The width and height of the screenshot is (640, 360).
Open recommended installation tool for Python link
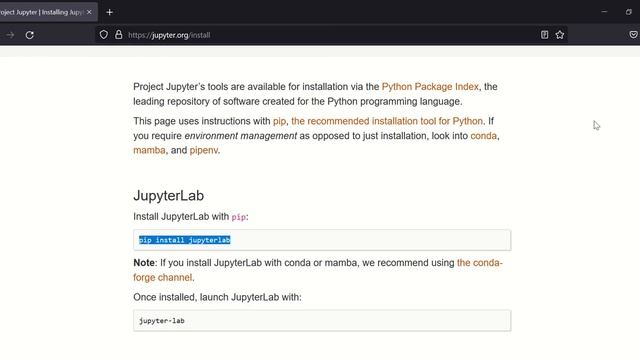pos(387,121)
